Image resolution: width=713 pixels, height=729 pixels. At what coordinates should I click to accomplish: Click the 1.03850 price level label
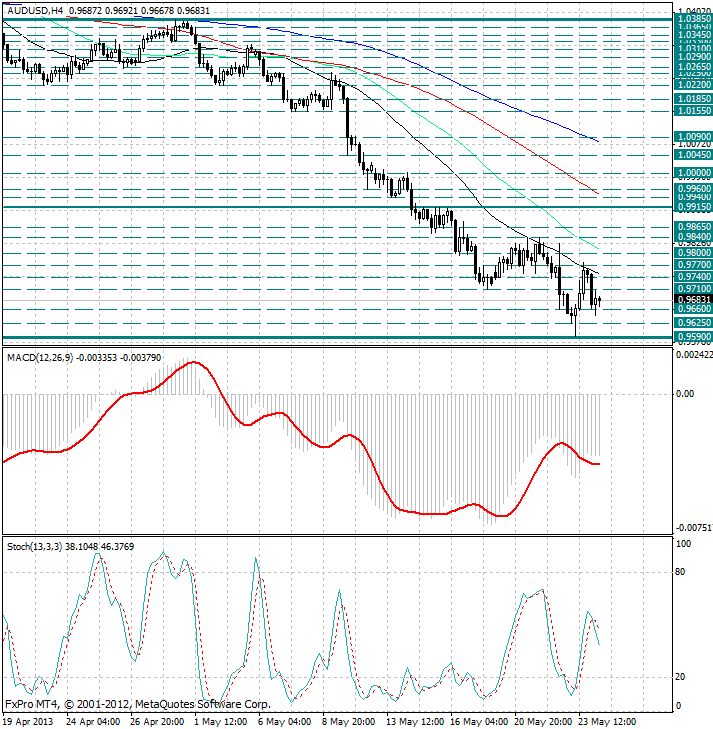click(x=693, y=19)
